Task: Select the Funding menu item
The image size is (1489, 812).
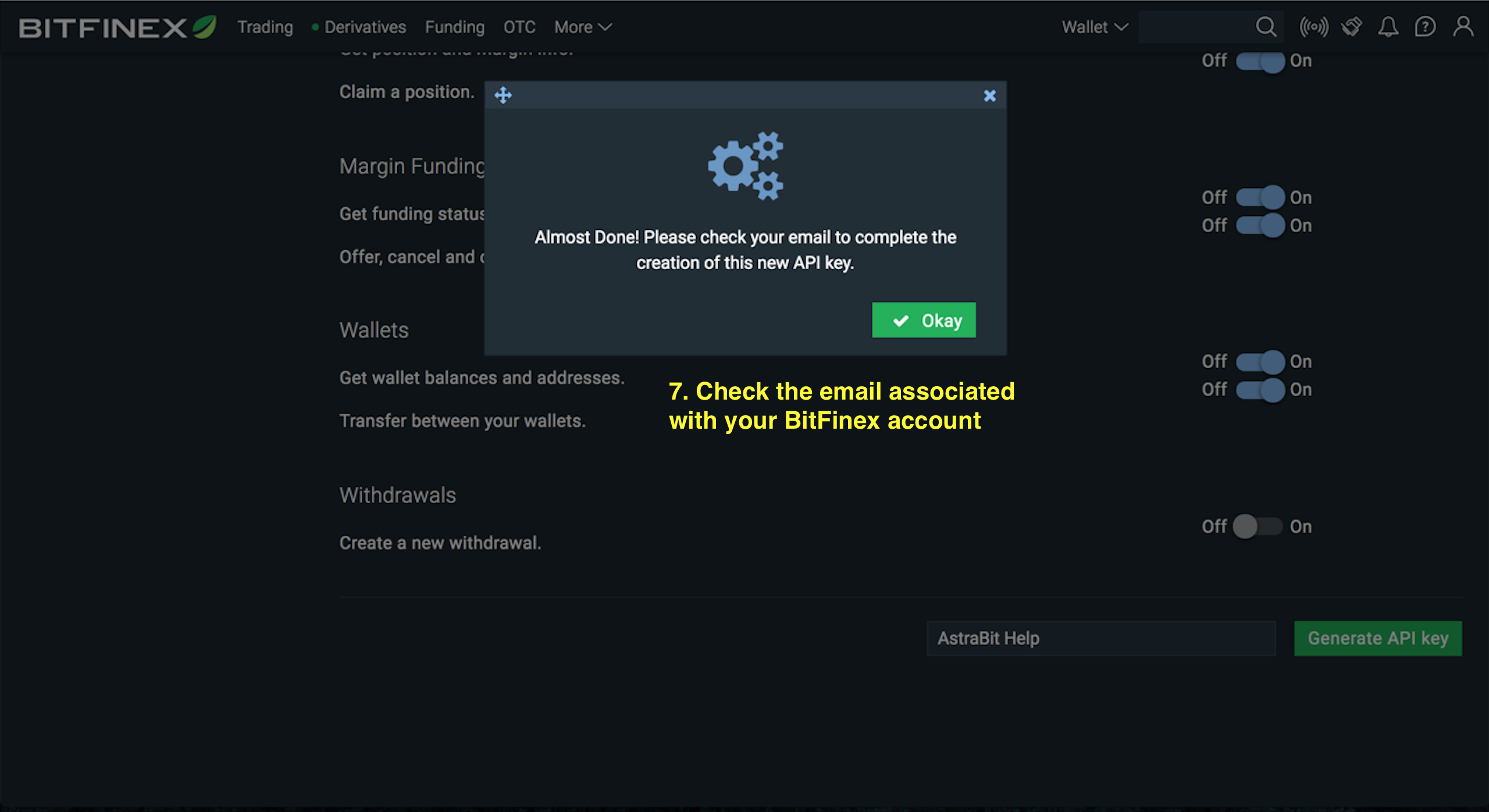Action: tap(454, 27)
